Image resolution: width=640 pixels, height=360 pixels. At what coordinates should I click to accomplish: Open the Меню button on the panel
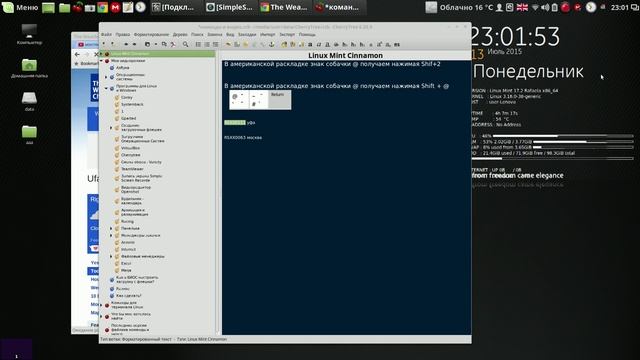coord(20,7)
